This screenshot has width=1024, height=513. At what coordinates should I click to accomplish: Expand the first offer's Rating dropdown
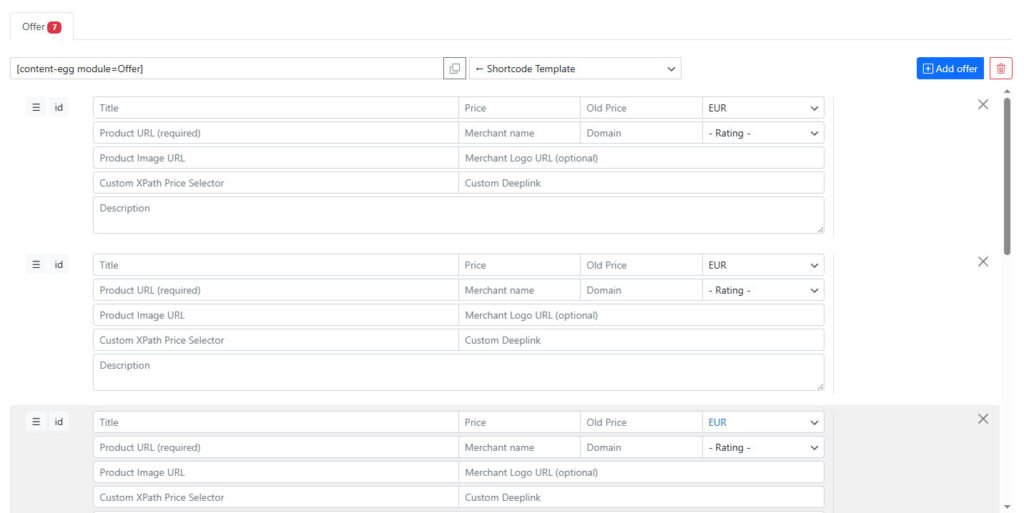(x=763, y=133)
